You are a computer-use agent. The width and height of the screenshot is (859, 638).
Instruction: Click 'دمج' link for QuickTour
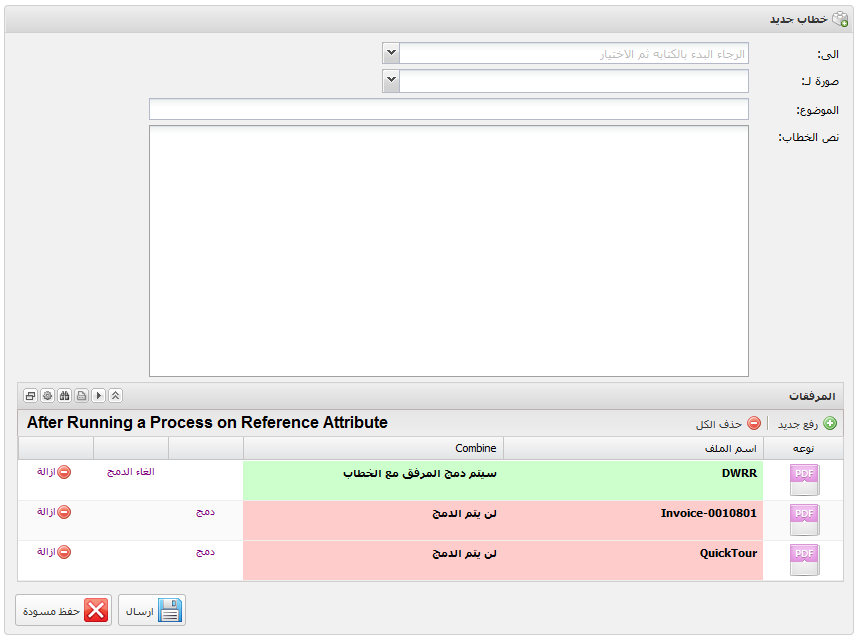(x=205, y=552)
